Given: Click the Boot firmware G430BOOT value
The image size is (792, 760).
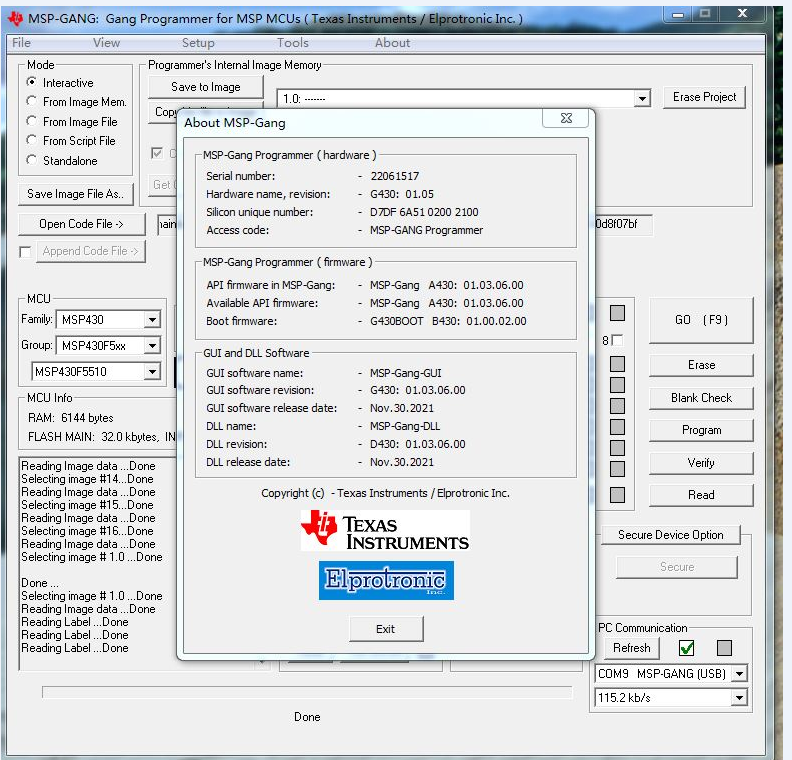Looking at the screenshot, I should [x=448, y=321].
